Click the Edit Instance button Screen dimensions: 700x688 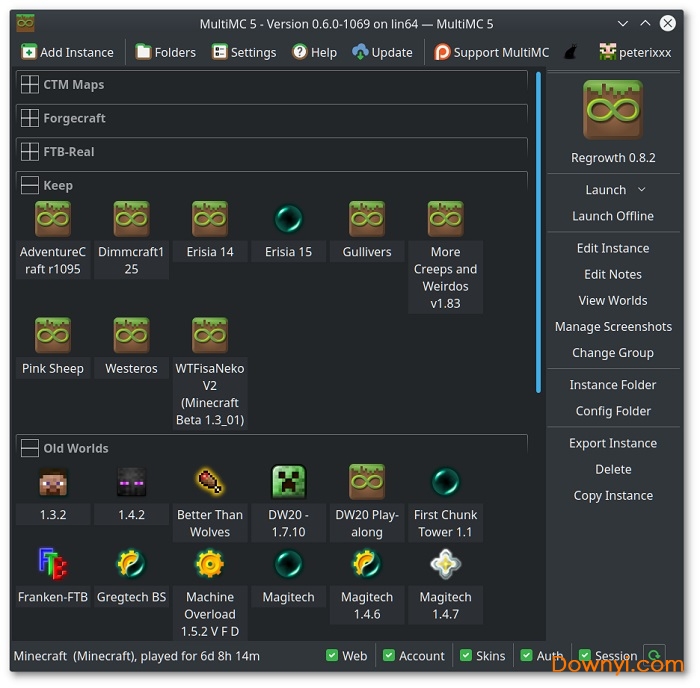click(x=613, y=248)
